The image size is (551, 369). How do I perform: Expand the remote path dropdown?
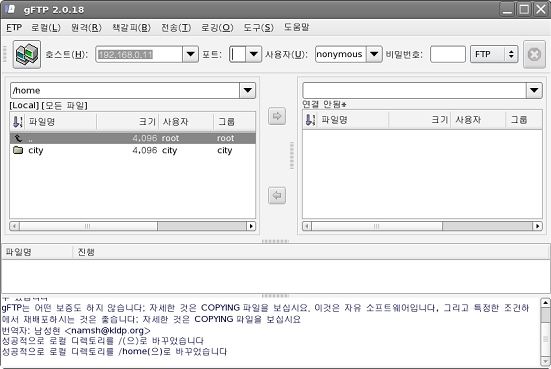pyautogui.click(x=534, y=91)
